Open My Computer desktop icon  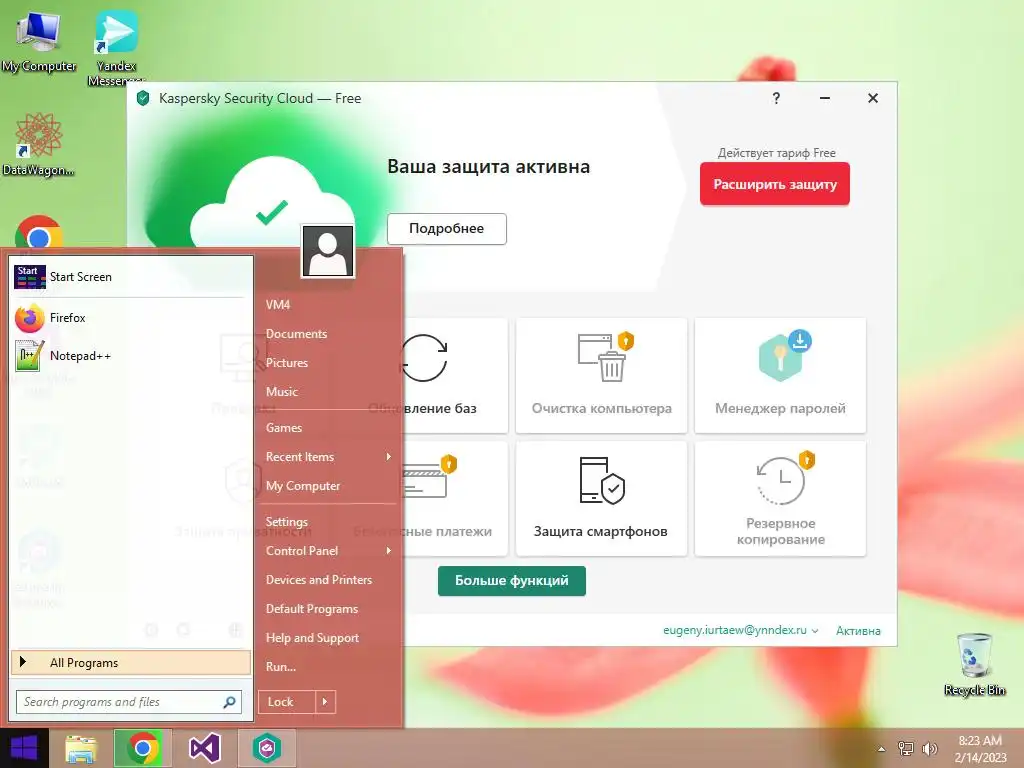coord(39,42)
